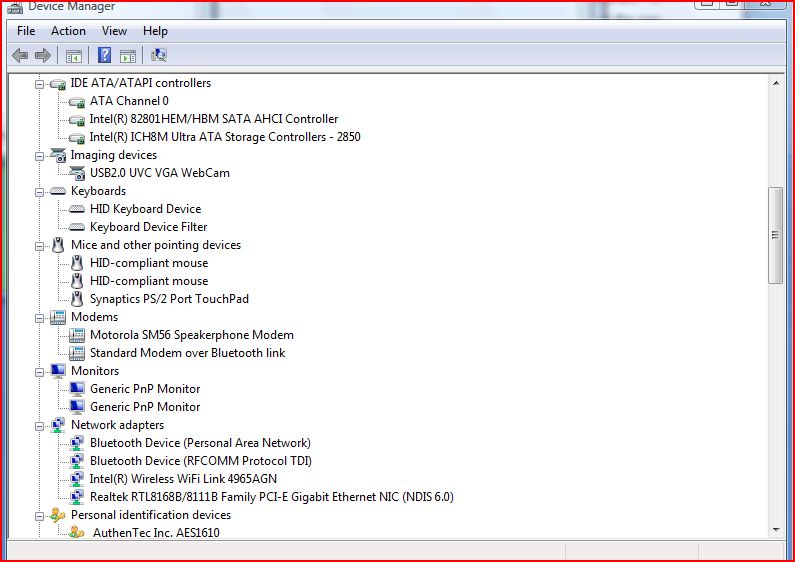
Task: Select Intel(R) Wireless WiFi Link 4965AGN label
Action: pyautogui.click(x=183, y=479)
